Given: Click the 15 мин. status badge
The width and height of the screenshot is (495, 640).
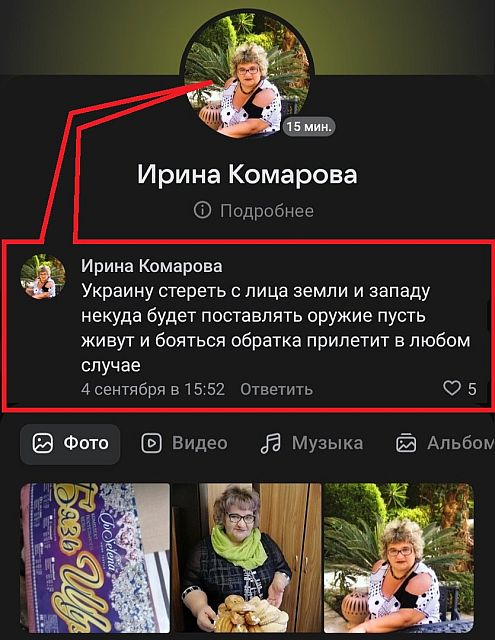Looking at the screenshot, I should (x=309, y=127).
